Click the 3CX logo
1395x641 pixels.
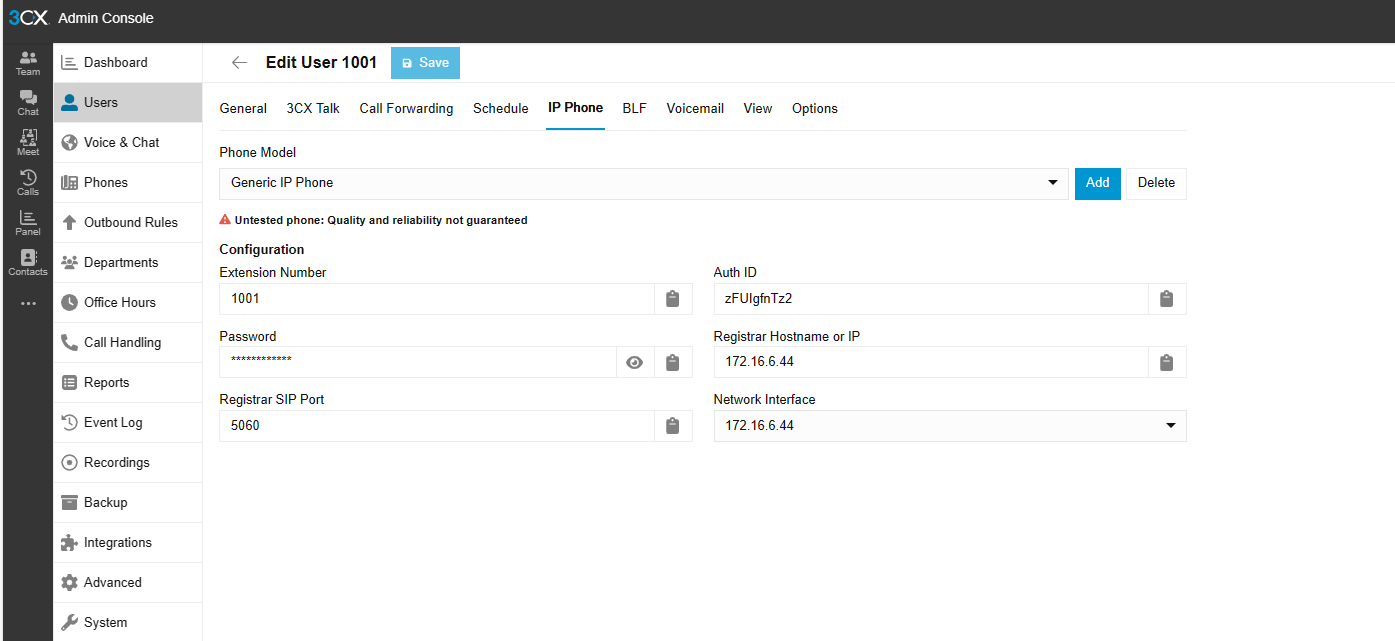point(28,18)
